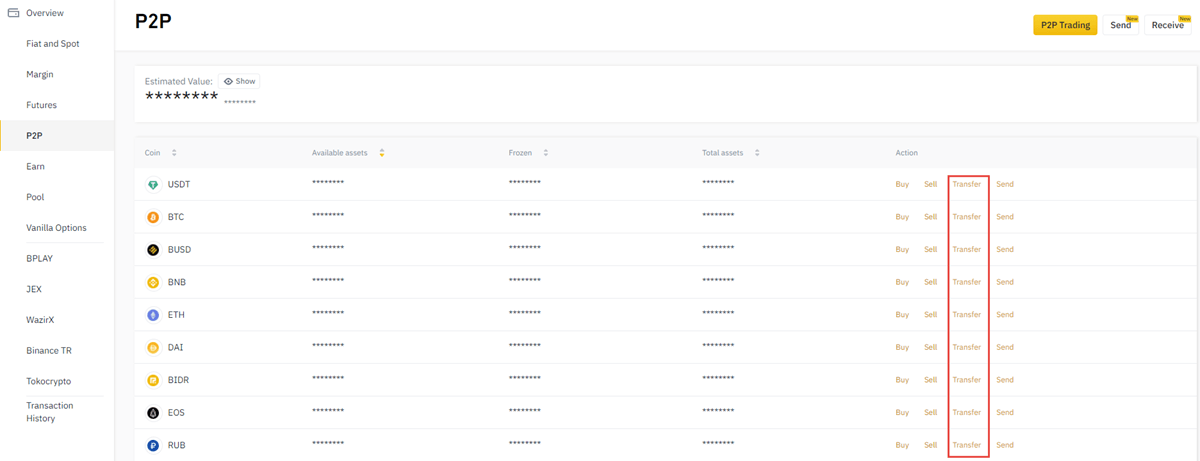Sell BIDR from its row
1200x461 pixels.
click(930, 380)
